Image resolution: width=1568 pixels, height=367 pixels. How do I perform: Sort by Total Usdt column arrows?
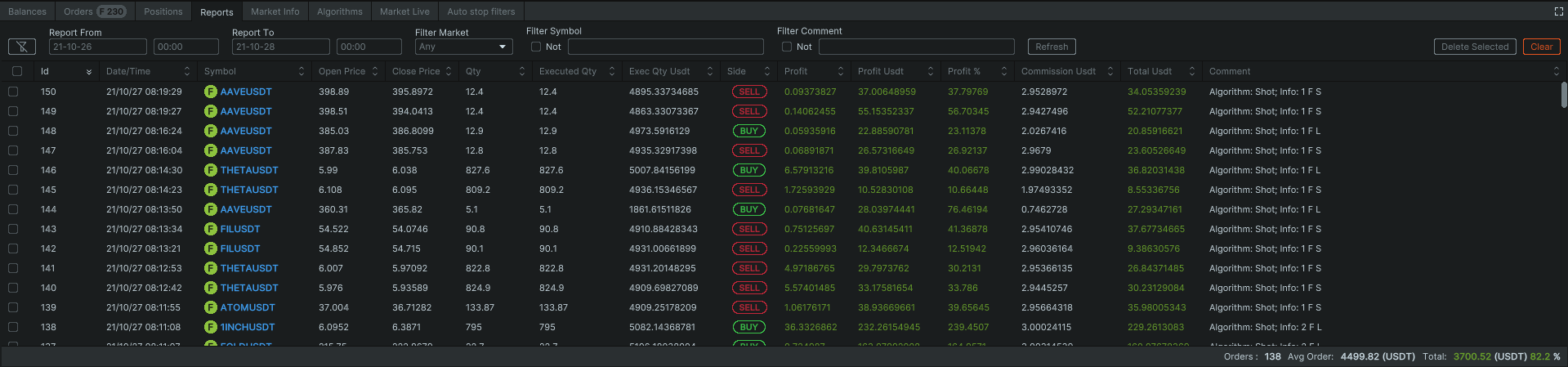(1192, 72)
